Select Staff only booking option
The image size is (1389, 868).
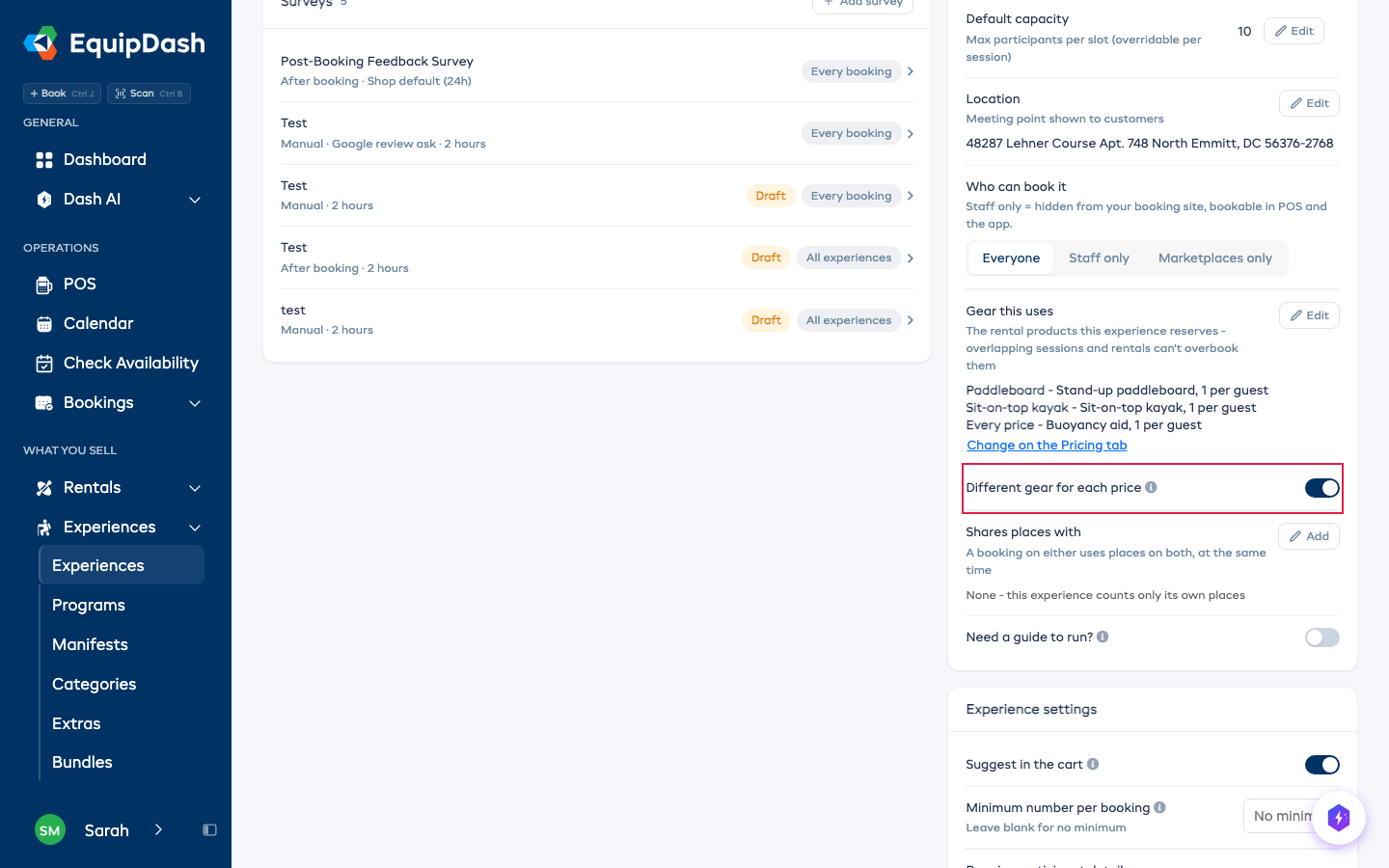coord(1099,258)
